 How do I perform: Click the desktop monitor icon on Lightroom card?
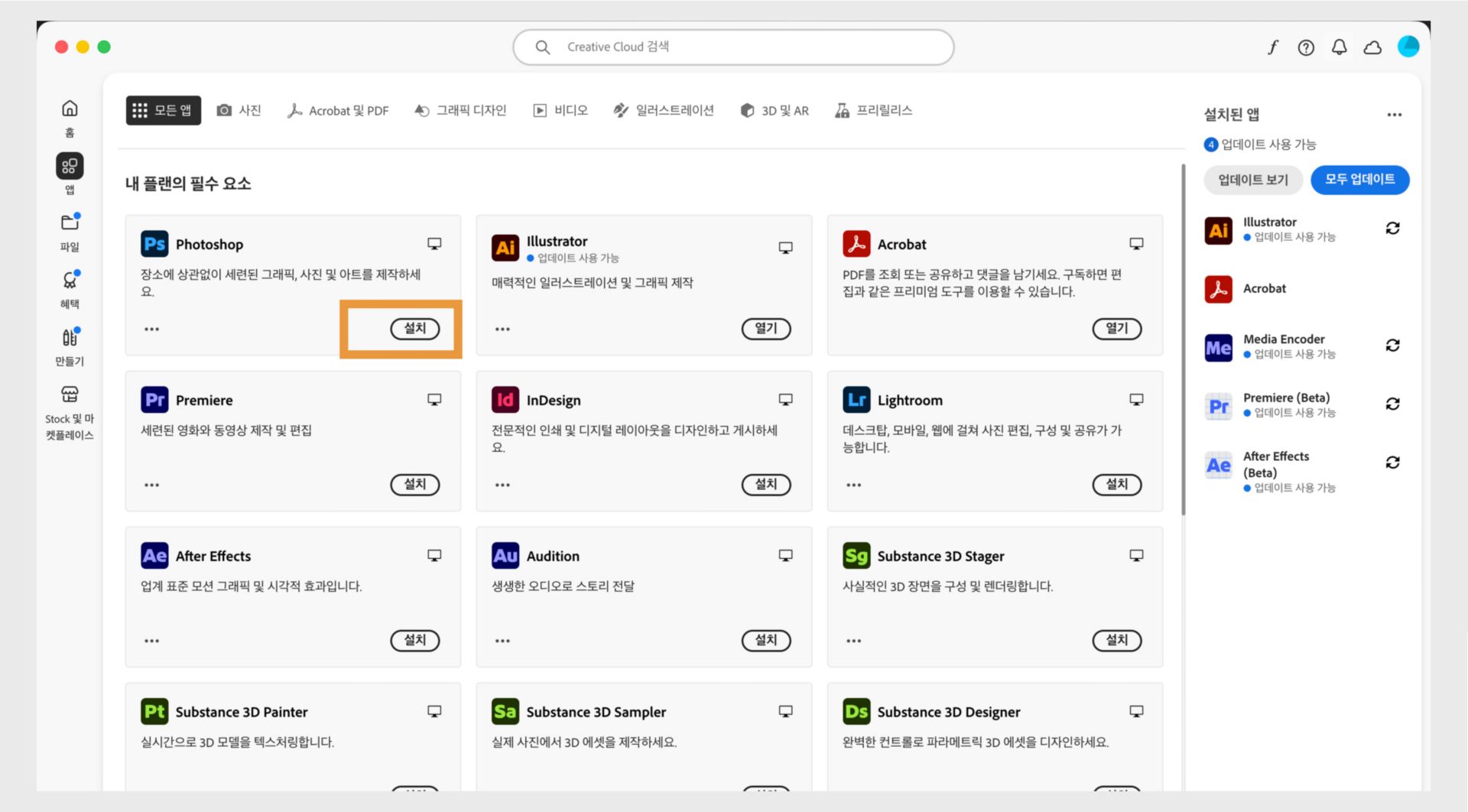1136,400
